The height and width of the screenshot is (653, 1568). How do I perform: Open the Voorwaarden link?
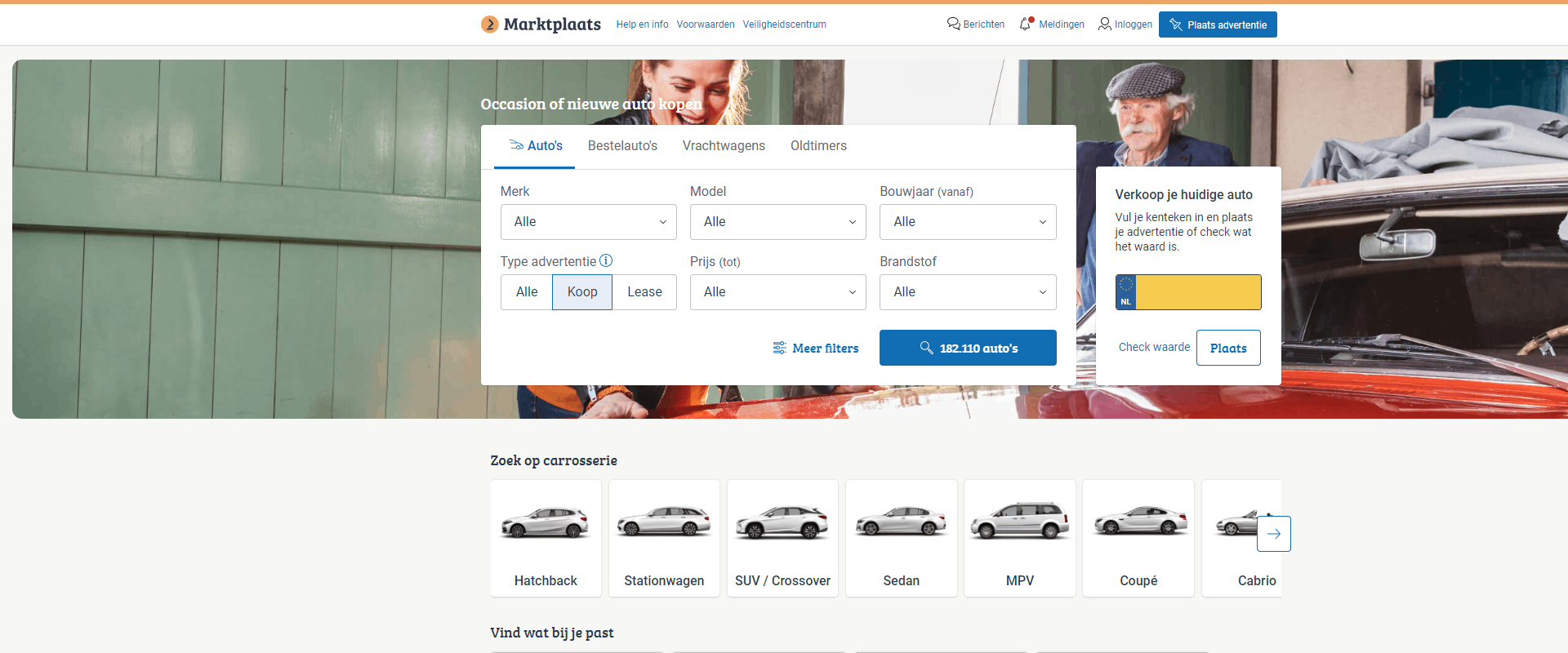pyautogui.click(x=706, y=24)
